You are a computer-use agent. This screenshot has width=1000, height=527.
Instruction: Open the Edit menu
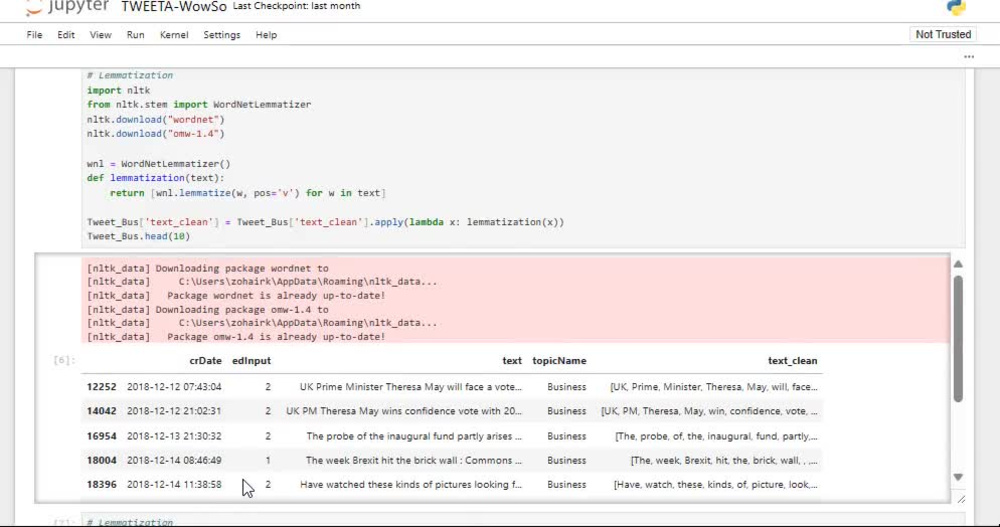click(66, 35)
